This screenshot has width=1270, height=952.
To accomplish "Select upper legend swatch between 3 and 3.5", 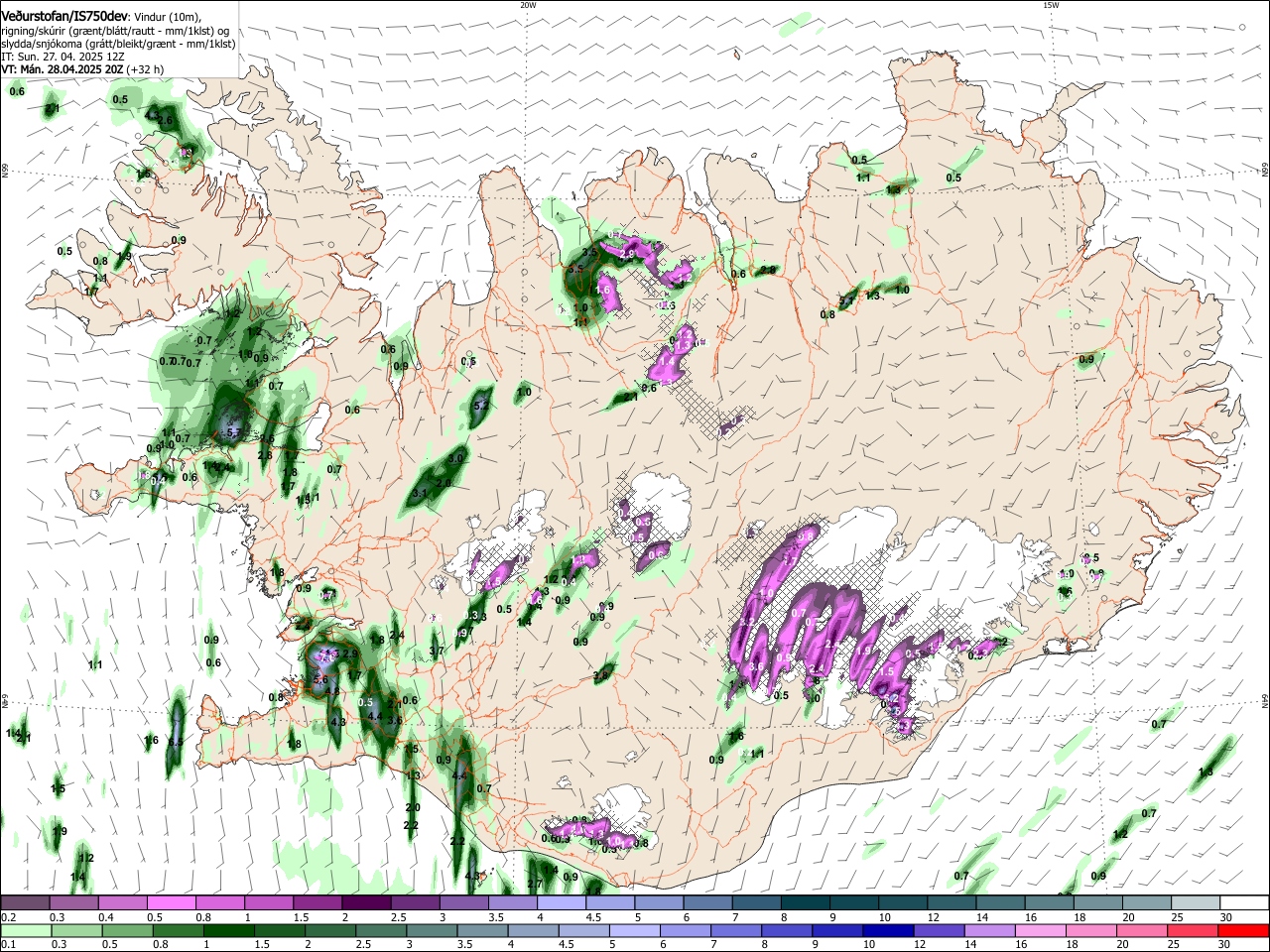I will tap(464, 903).
